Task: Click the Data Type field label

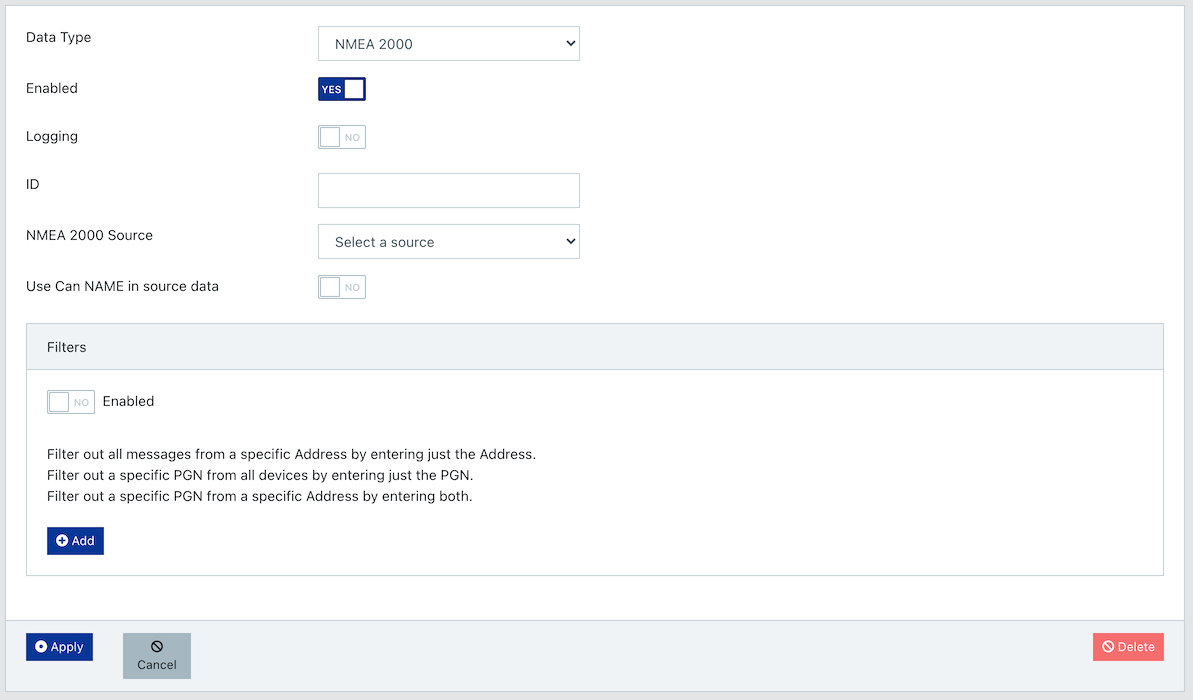Action: [x=58, y=37]
